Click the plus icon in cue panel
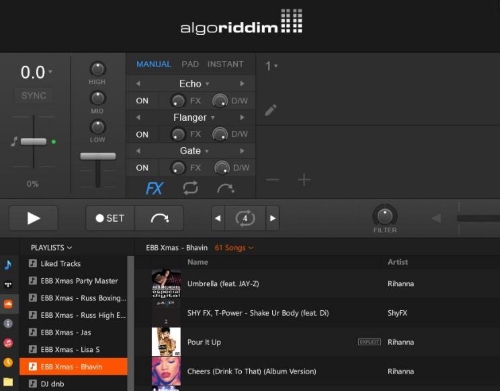 pyautogui.click(x=304, y=180)
